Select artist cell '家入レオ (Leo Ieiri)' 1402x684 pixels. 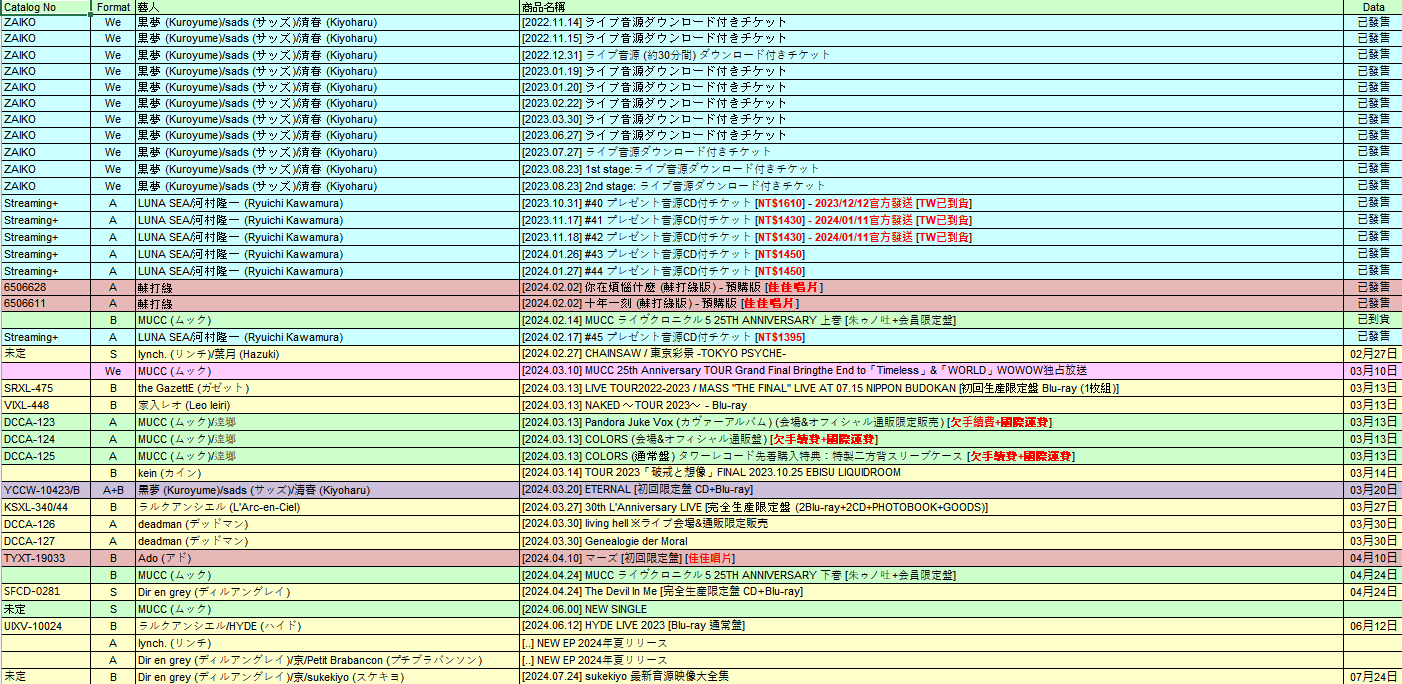(x=327, y=405)
